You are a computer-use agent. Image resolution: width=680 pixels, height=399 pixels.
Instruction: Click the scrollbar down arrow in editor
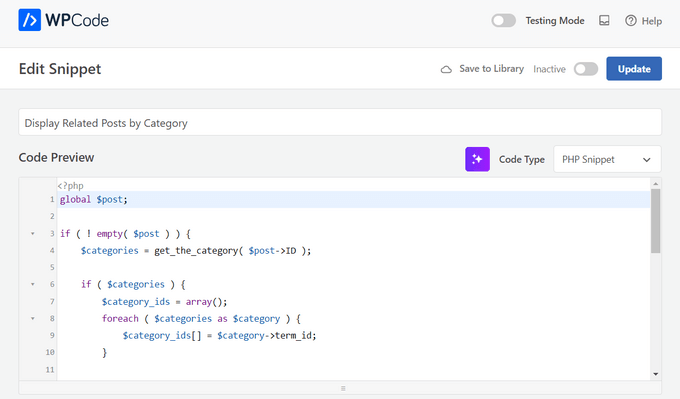point(656,374)
